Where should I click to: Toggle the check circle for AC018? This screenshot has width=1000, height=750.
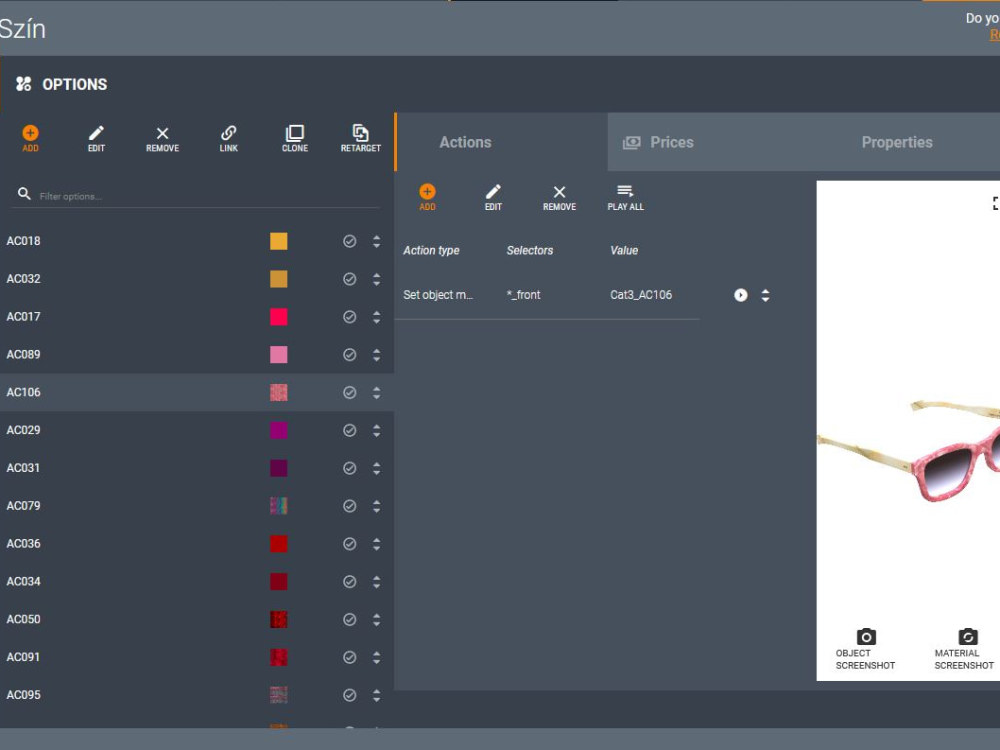point(349,241)
